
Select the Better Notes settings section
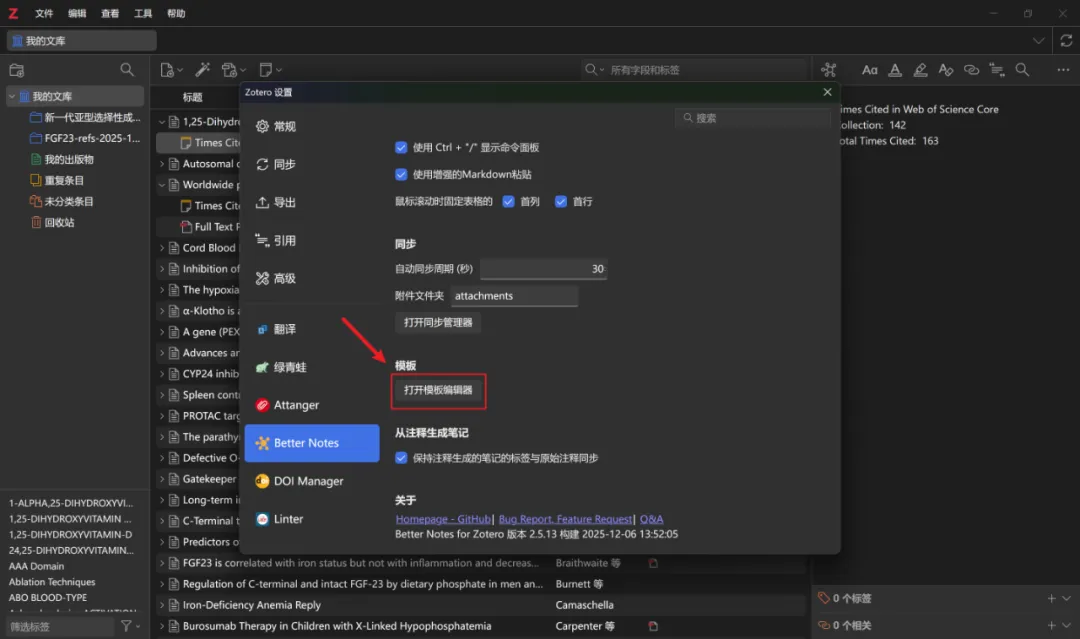pyautogui.click(x=312, y=443)
